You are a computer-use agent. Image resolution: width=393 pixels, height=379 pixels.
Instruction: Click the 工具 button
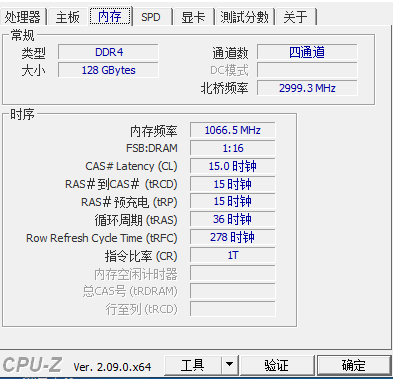coord(193,365)
